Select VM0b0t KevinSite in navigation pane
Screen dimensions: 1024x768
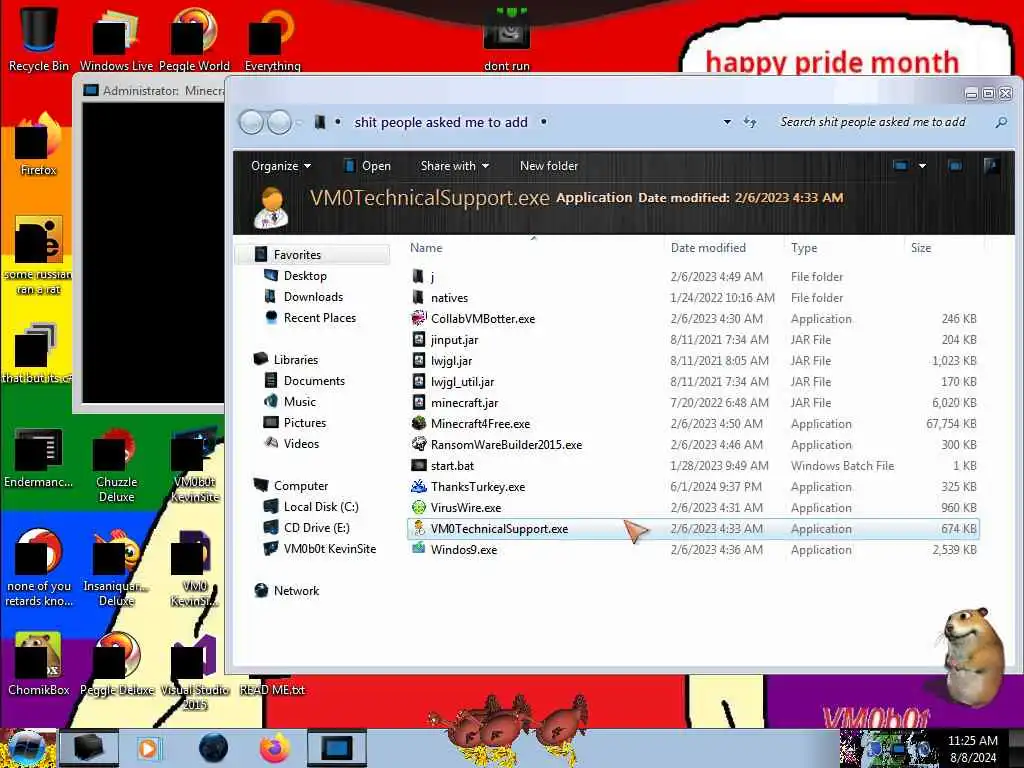(330, 549)
